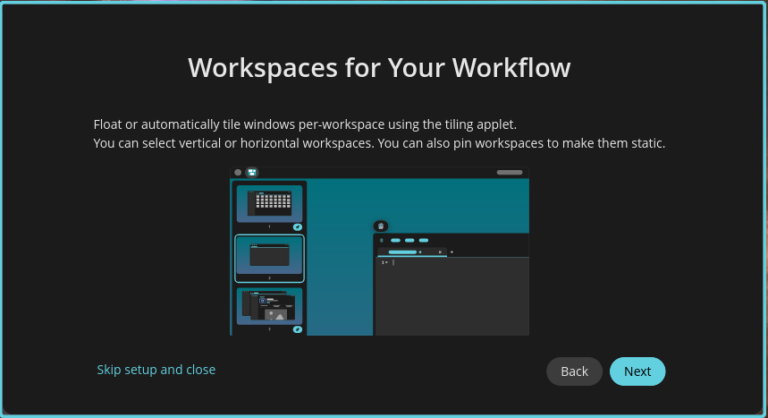
Task: Click the pin icon on the third workspace
Action: click(297, 329)
